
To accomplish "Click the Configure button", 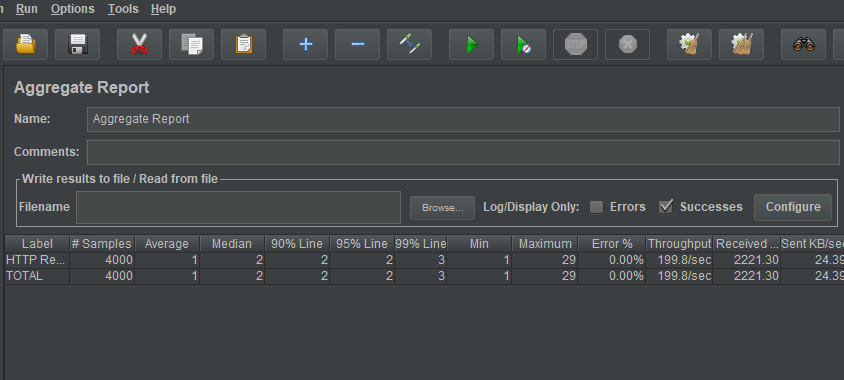I will point(793,207).
